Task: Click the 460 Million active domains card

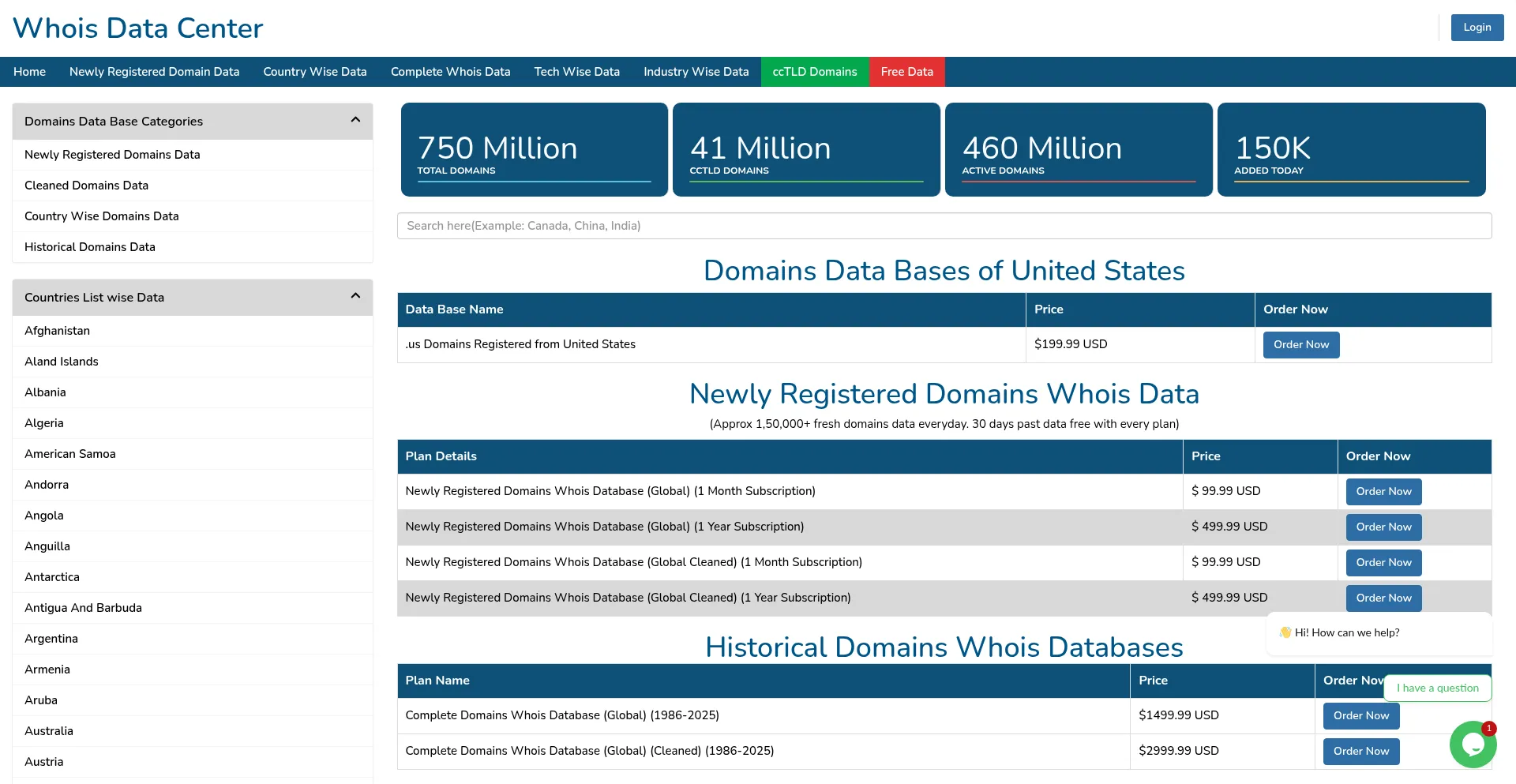Action: pos(1079,149)
